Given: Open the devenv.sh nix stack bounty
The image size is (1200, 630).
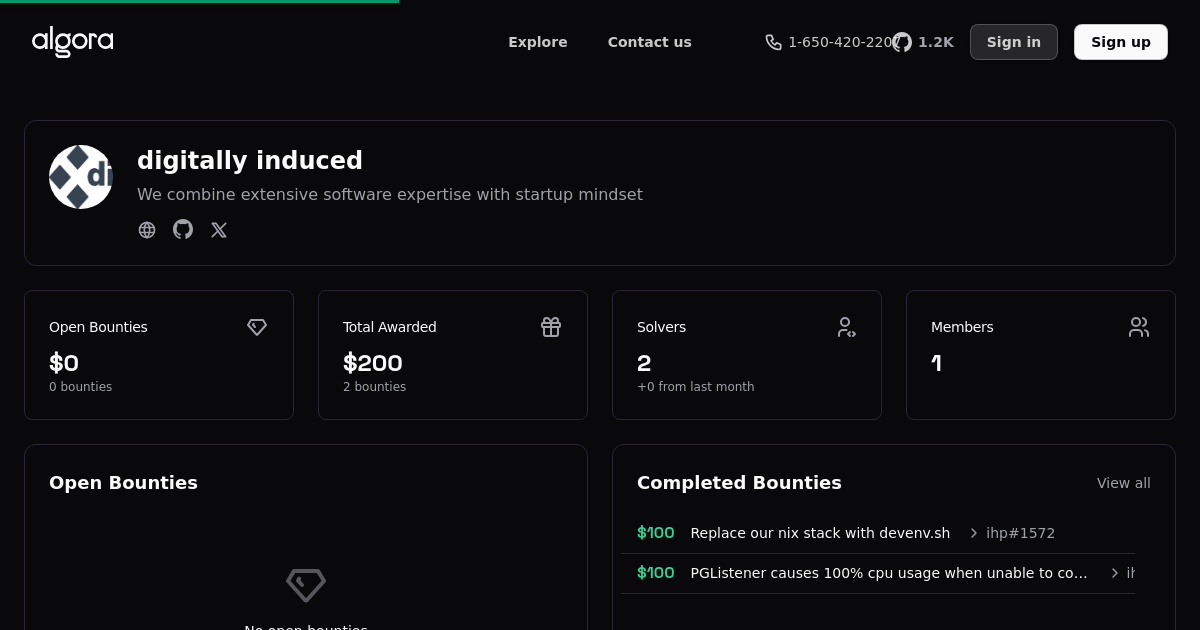Looking at the screenshot, I should [x=820, y=533].
